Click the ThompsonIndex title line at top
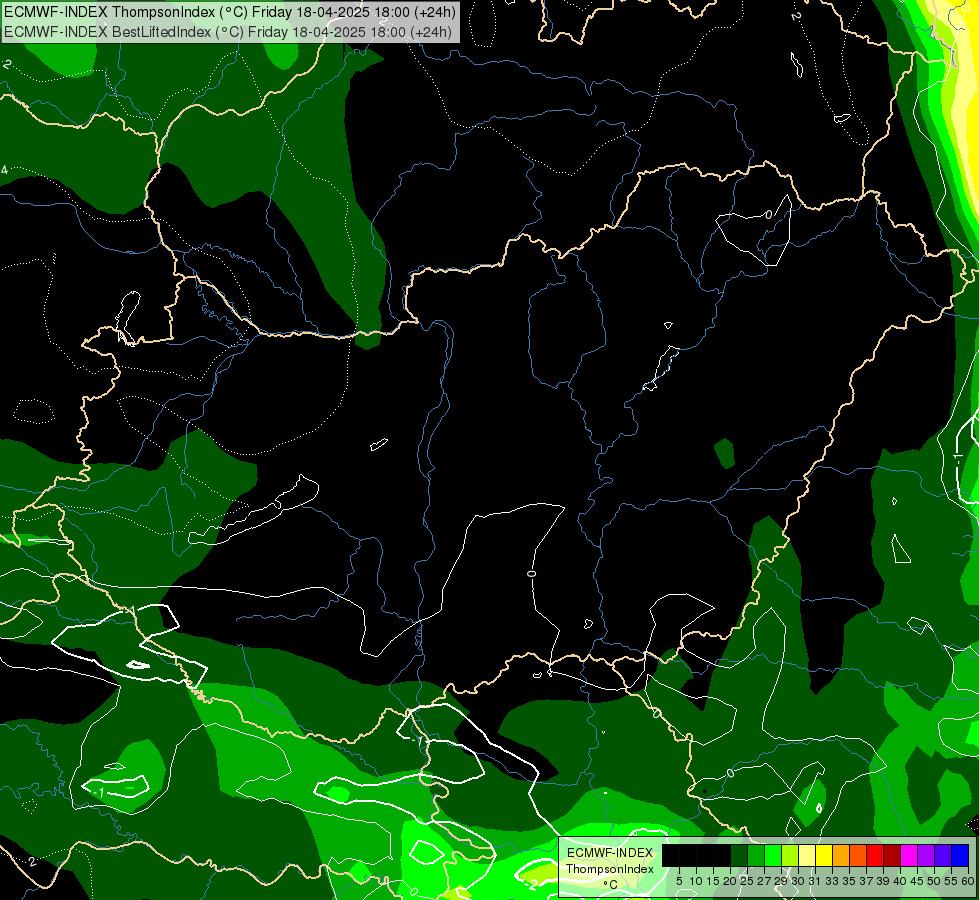 tap(230, 12)
